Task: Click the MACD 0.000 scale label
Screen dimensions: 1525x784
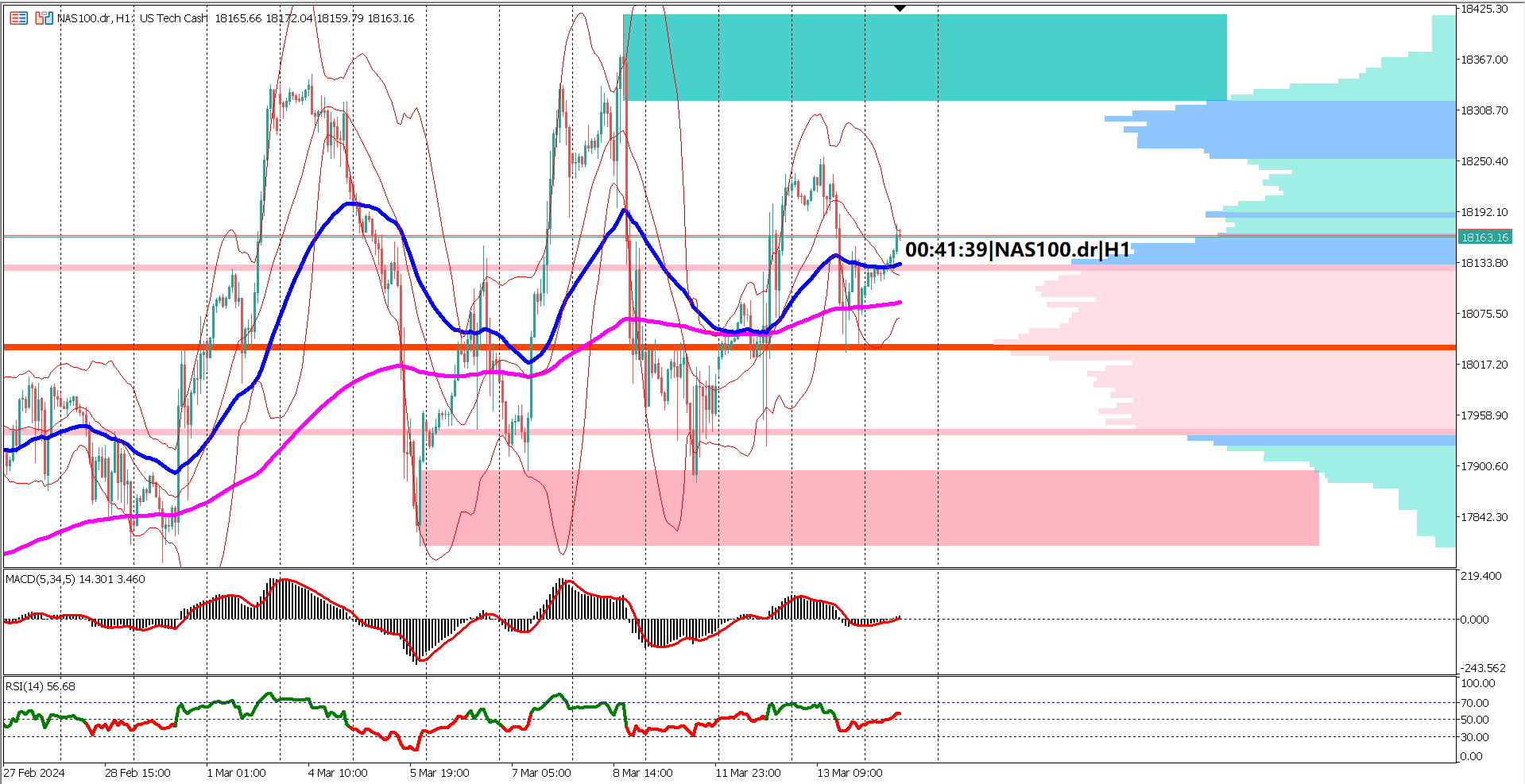Action: coord(1474,620)
